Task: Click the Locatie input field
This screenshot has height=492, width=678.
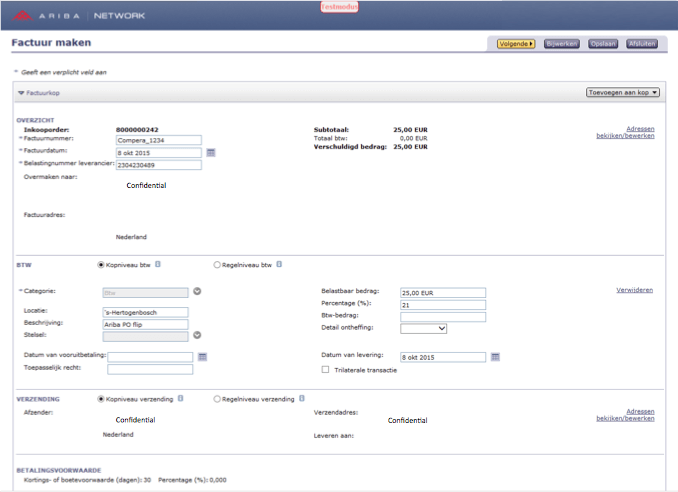Action: pyautogui.click(x=145, y=312)
